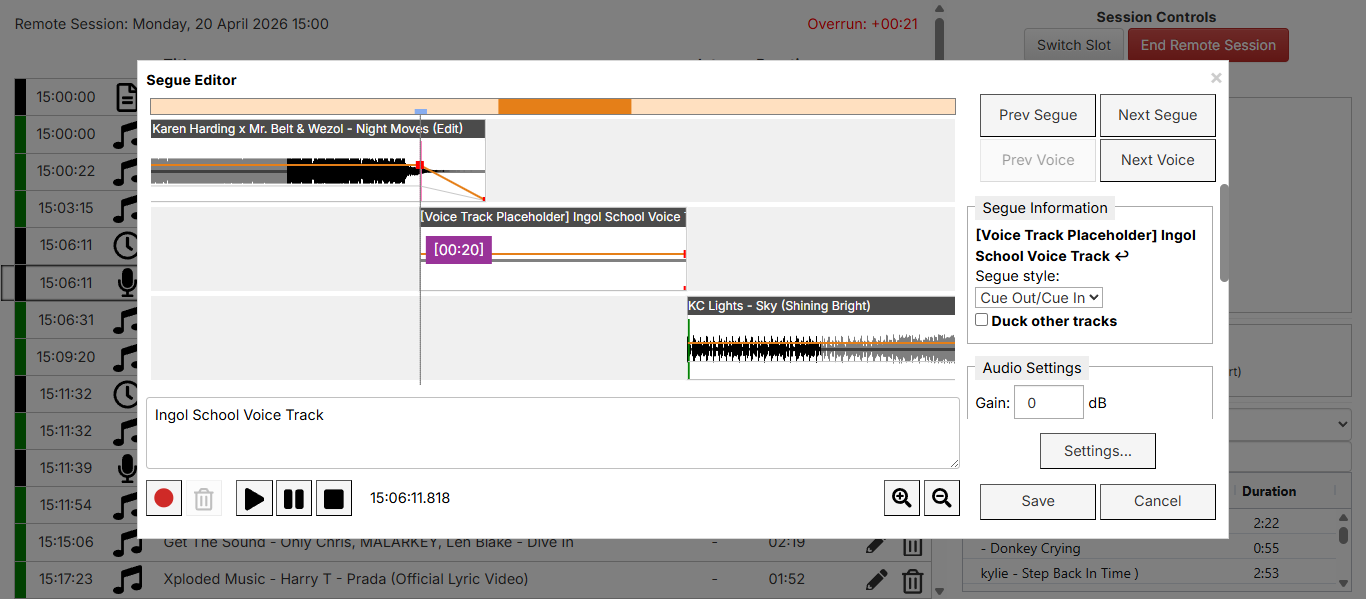The height and width of the screenshot is (599, 1366).
Task: Click the clock icon at 15:11:32
Action: coord(126,394)
